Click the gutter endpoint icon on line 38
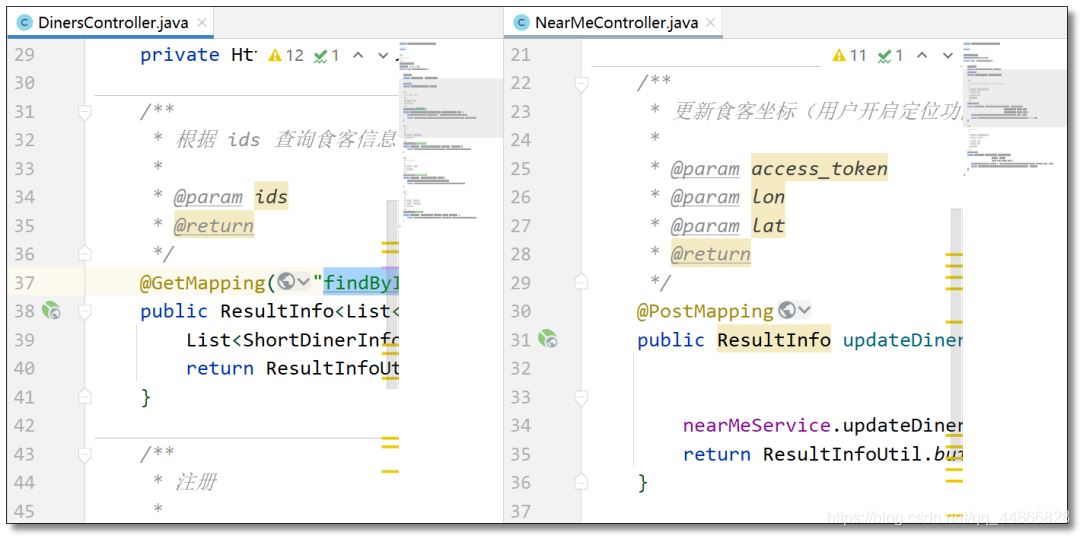The width and height of the screenshot is (1080, 536). click(52, 311)
